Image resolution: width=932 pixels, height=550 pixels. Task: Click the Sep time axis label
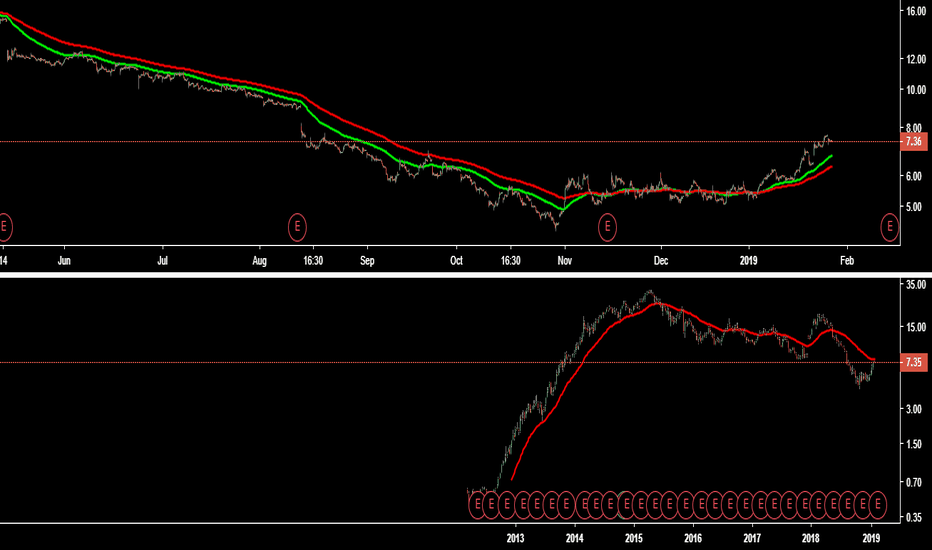pos(367,260)
